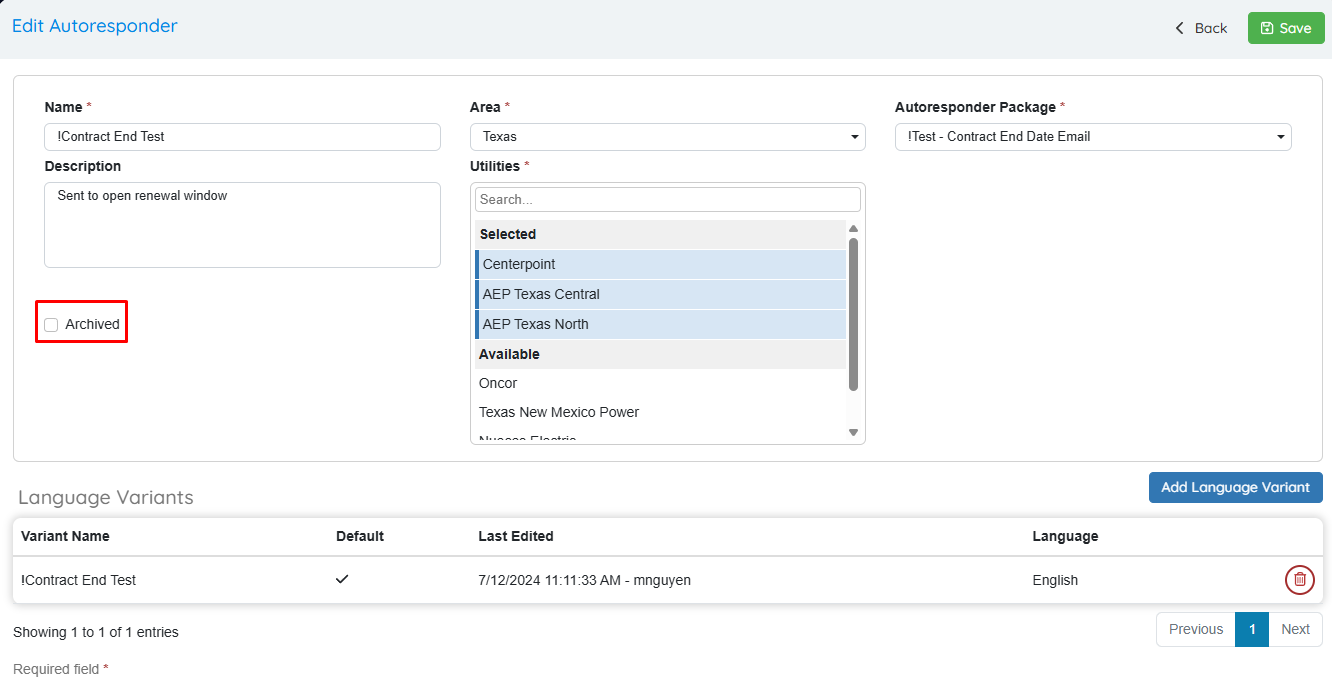Screen dimensions: 1332x696
Task: Select Texas New Mexico Power utility
Action: pyautogui.click(x=660, y=412)
